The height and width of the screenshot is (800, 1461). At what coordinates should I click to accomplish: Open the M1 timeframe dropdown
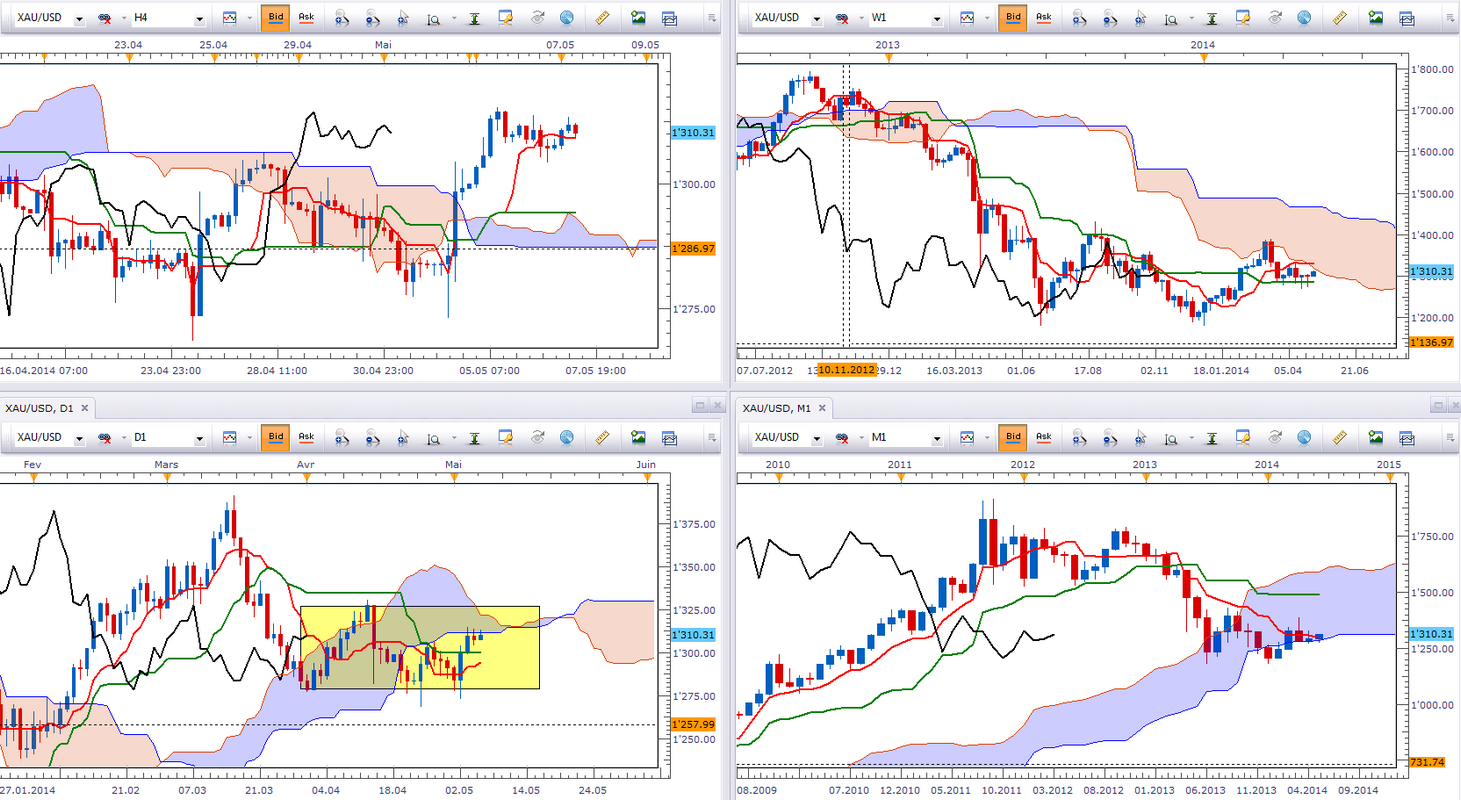[x=939, y=437]
